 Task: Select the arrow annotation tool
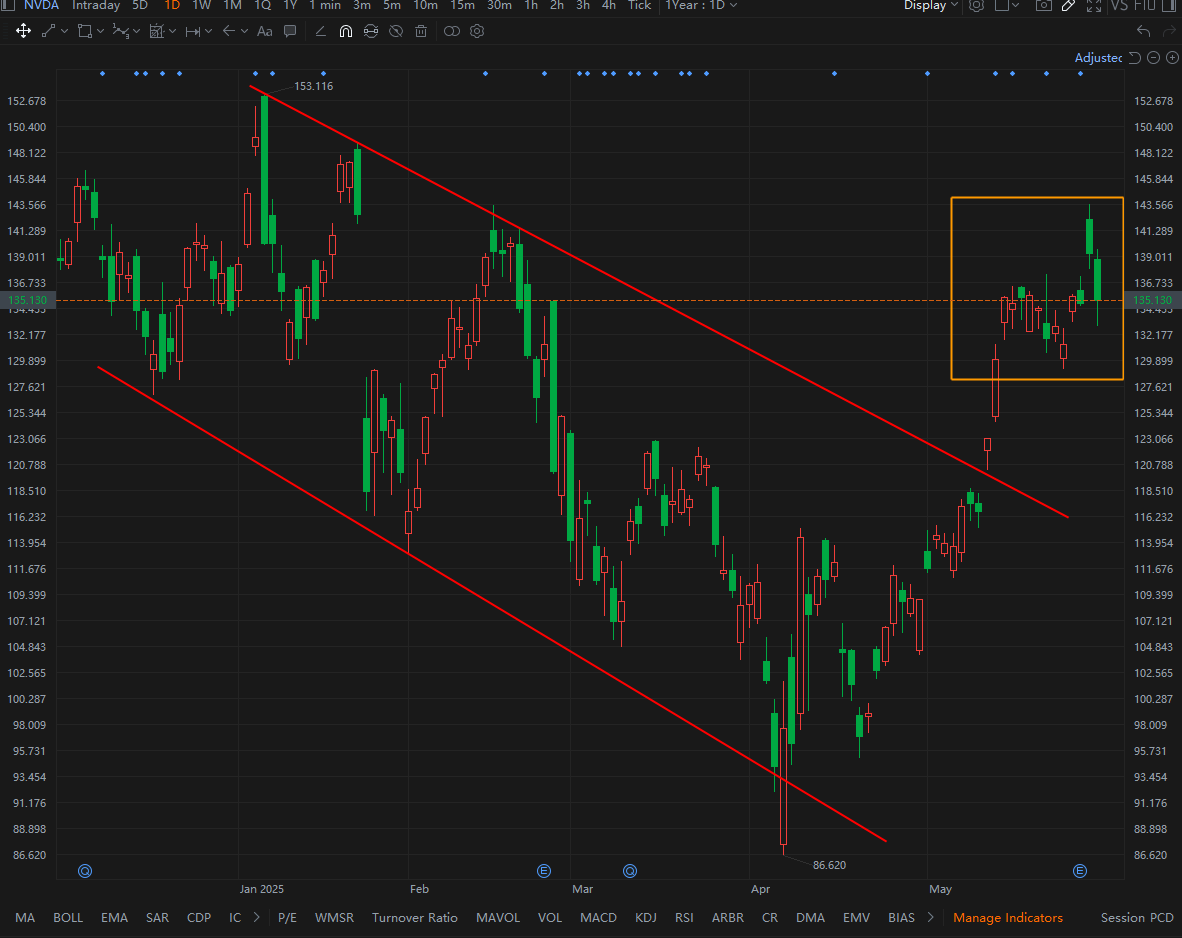228,31
